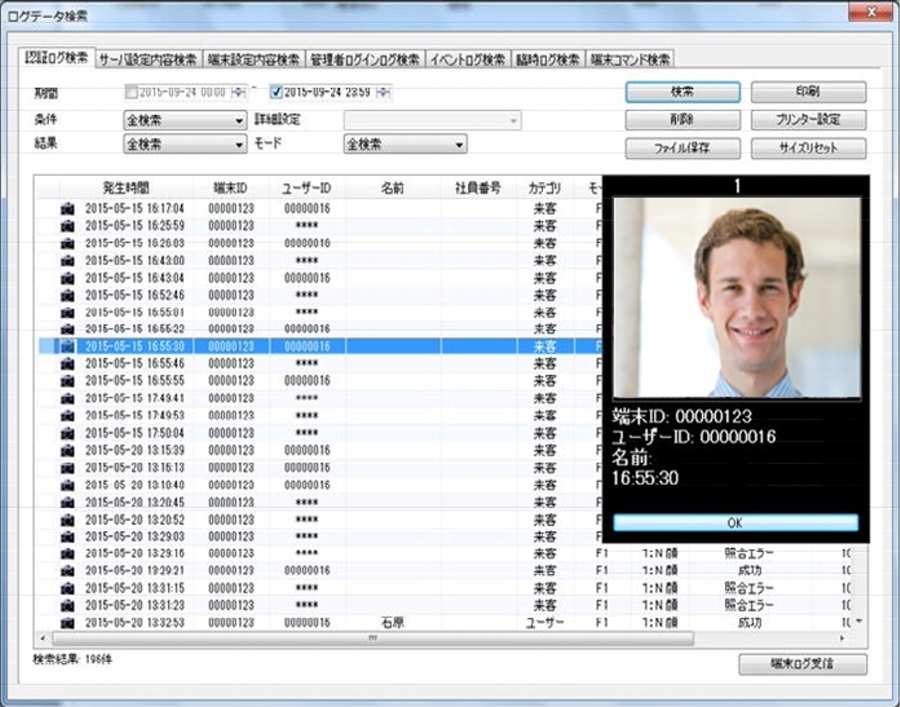900x707 pixels.
Task: Open the start date picker spinner
Action: click(x=238, y=92)
